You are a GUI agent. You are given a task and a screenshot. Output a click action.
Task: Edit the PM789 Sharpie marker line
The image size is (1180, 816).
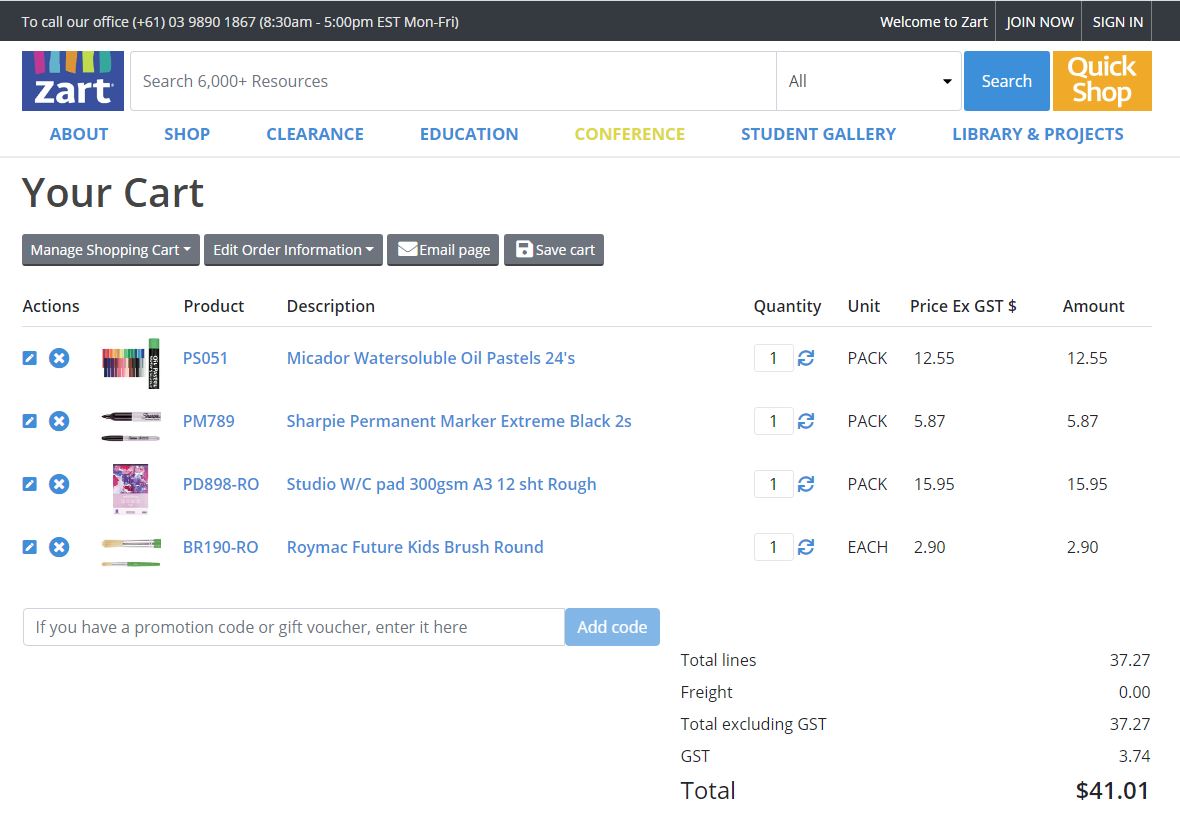pos(29,421)
